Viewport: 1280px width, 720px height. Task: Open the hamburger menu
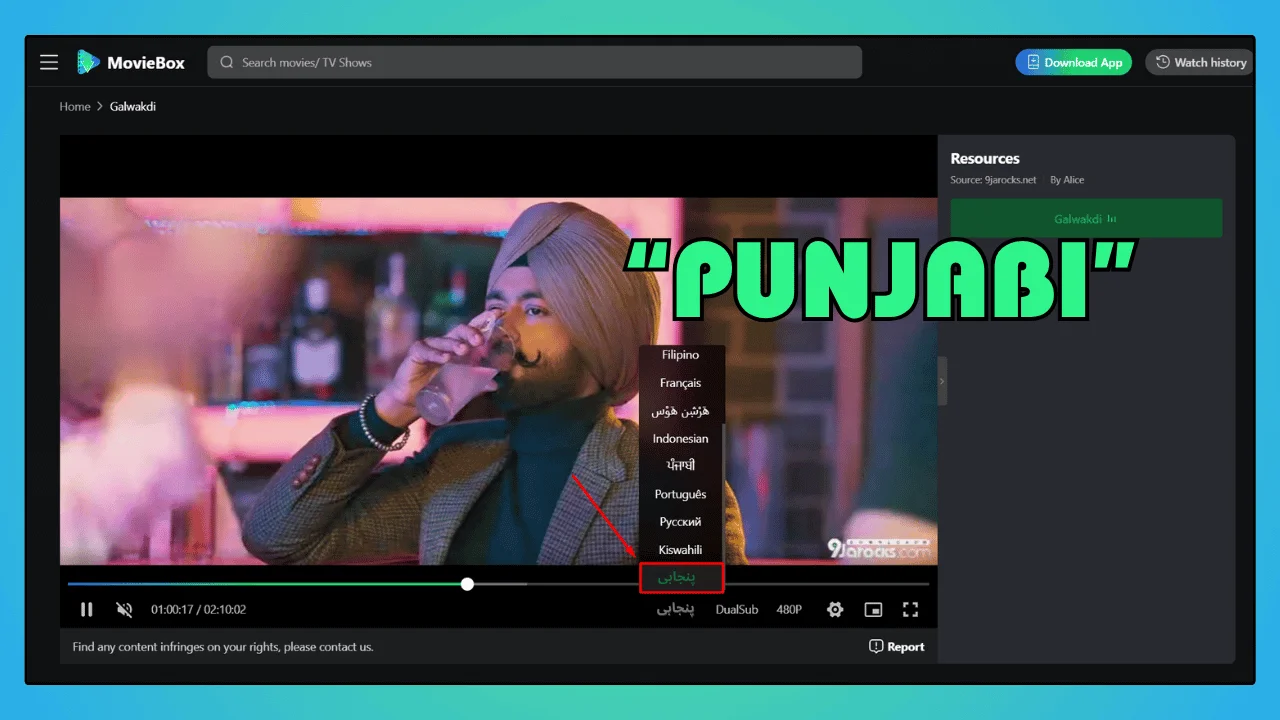pos(49,62)
